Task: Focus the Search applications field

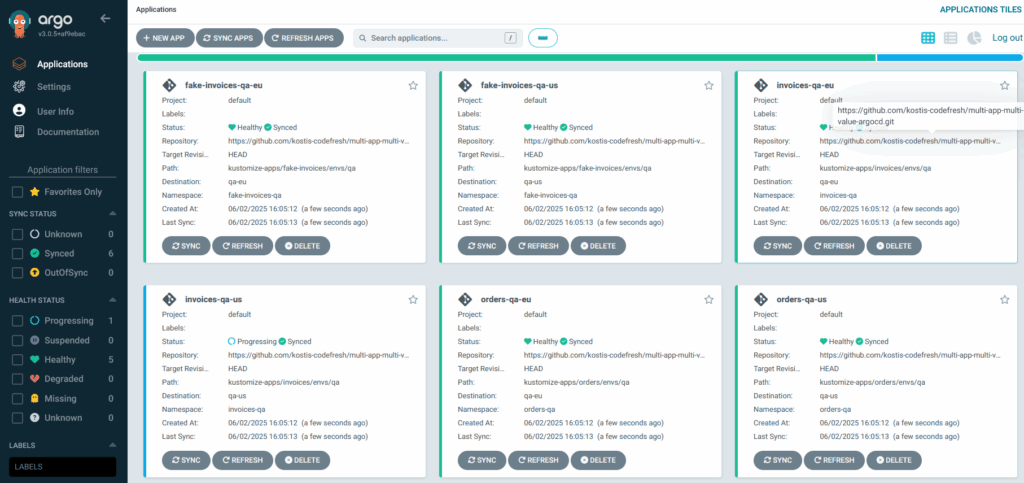Action: [x=438, y=38]
